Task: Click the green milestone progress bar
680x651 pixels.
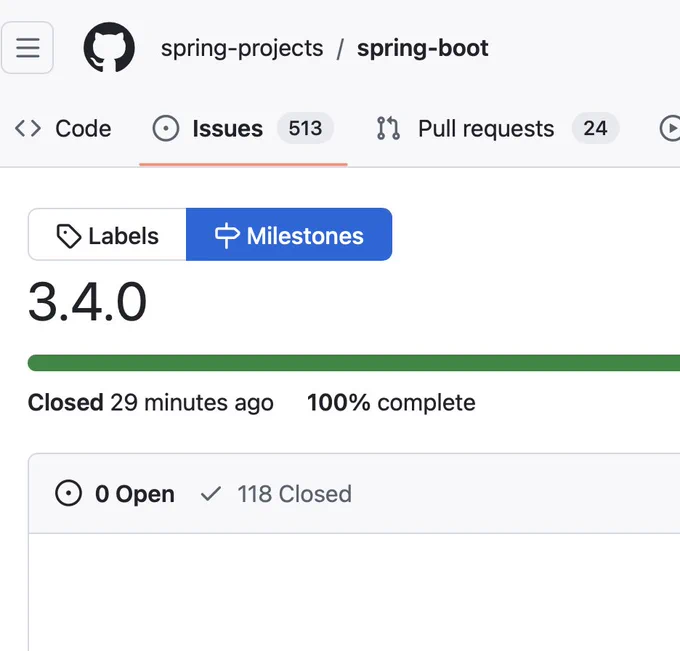Action: tap(354, 363)
